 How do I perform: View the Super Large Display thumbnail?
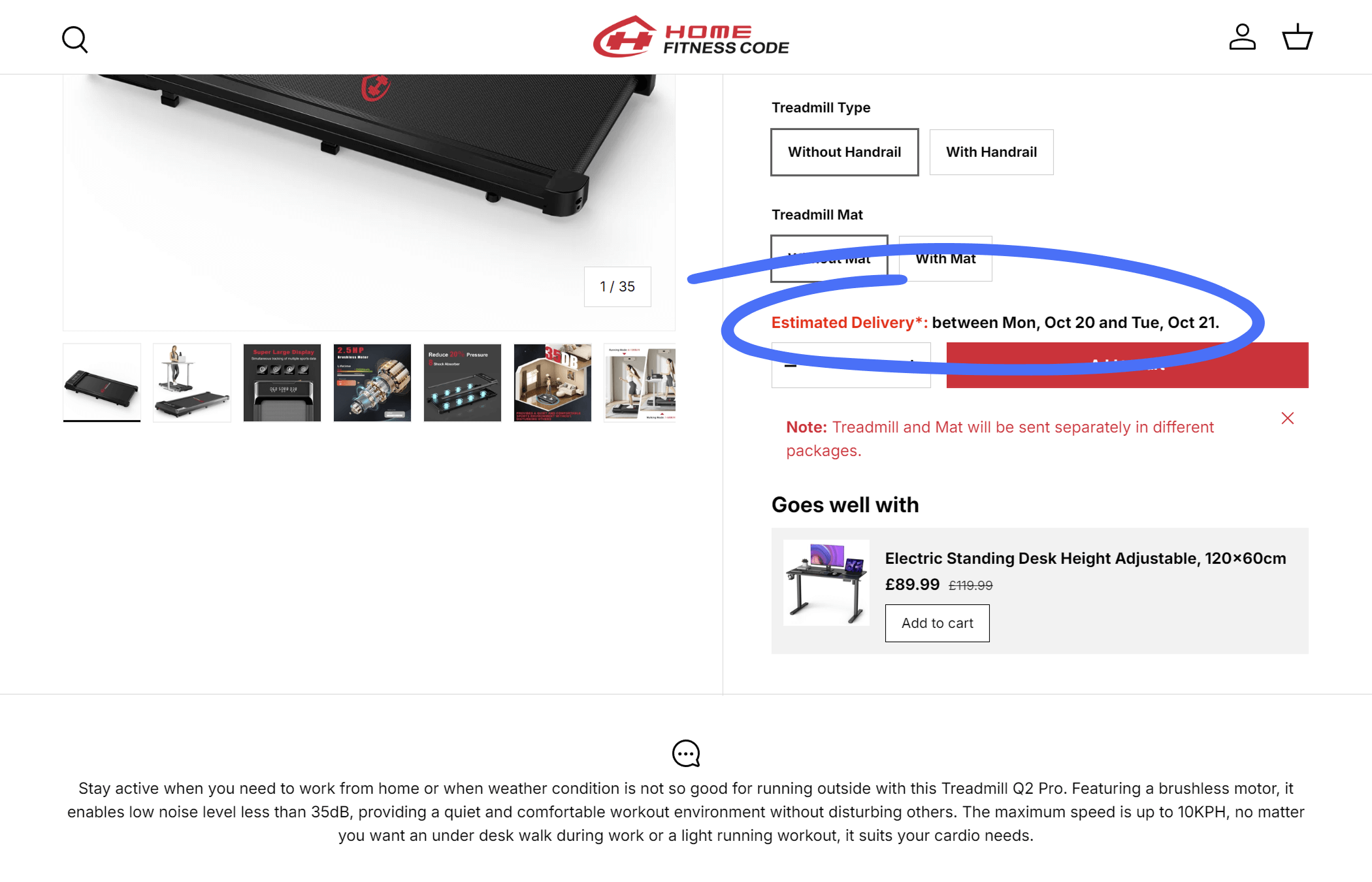[282, 383]
